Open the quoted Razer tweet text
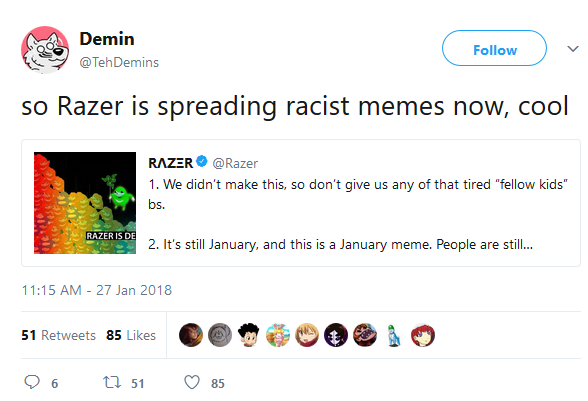The height and width of the screenshot is (401, 588). pyautogui.click(x=358, y=214)
